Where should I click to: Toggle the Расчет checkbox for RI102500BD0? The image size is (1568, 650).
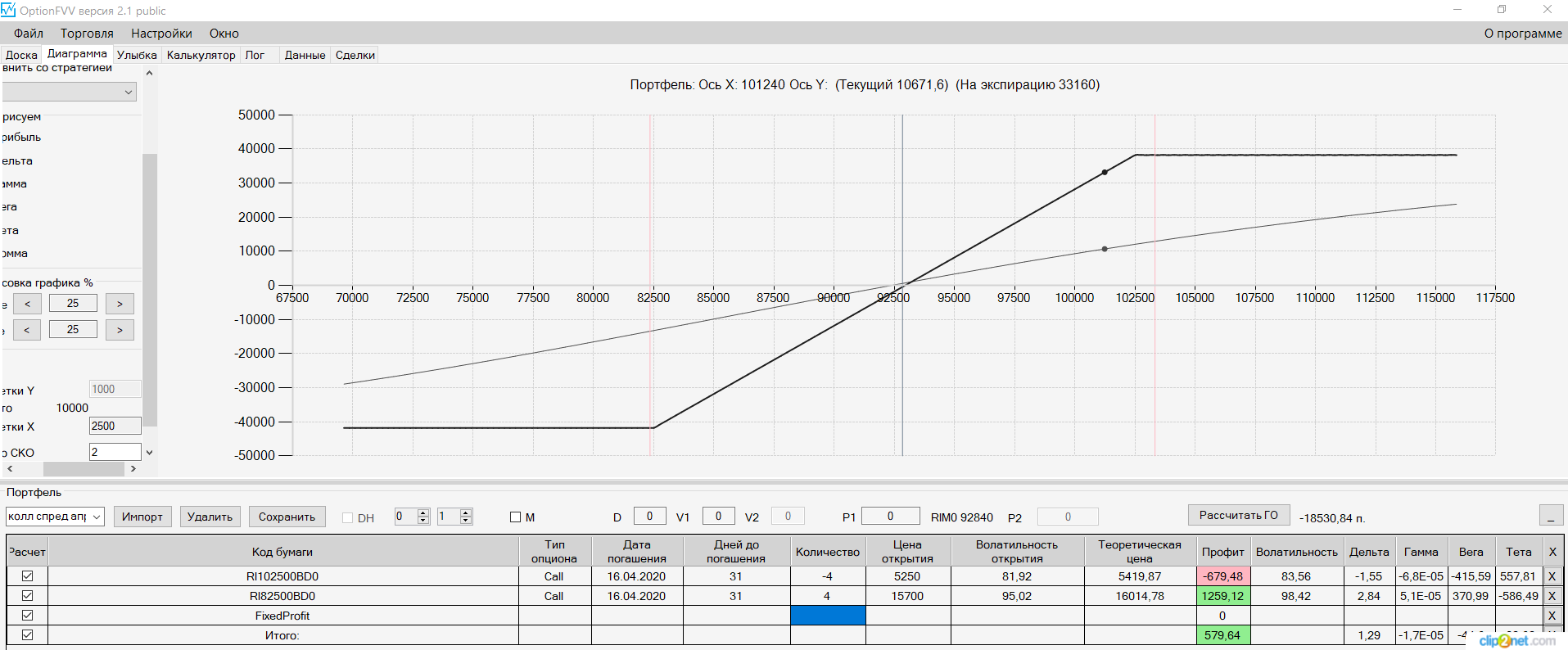click(x=27, y=576)
